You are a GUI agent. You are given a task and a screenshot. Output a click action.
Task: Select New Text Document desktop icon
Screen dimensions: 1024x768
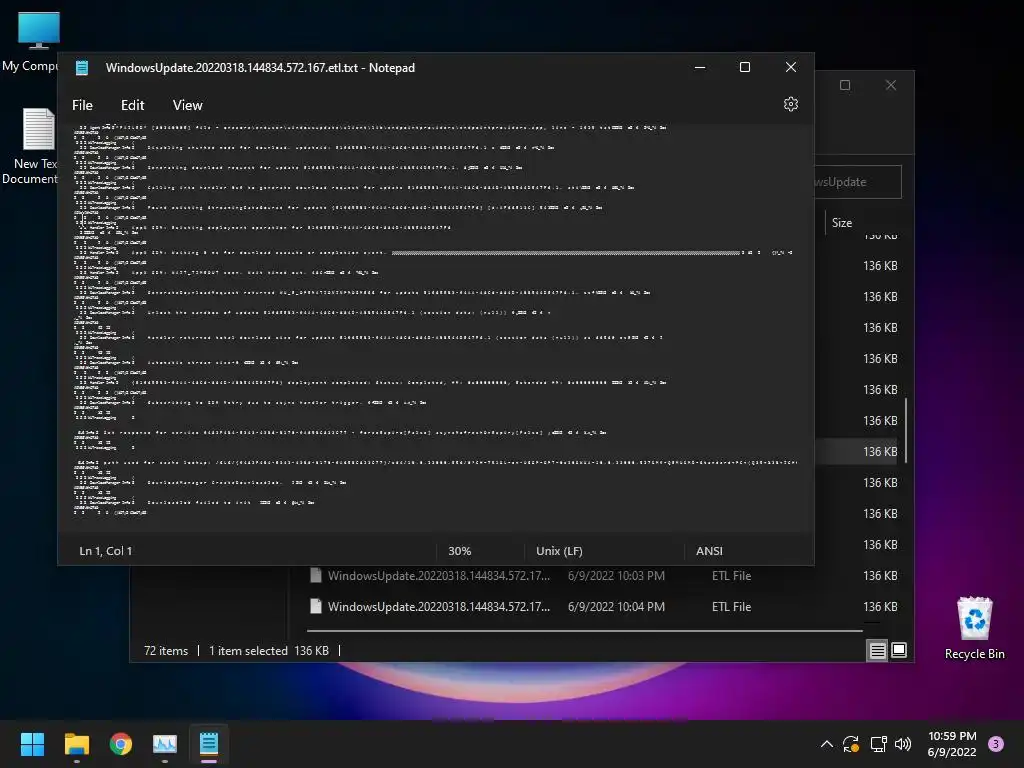tap(30, 146)
